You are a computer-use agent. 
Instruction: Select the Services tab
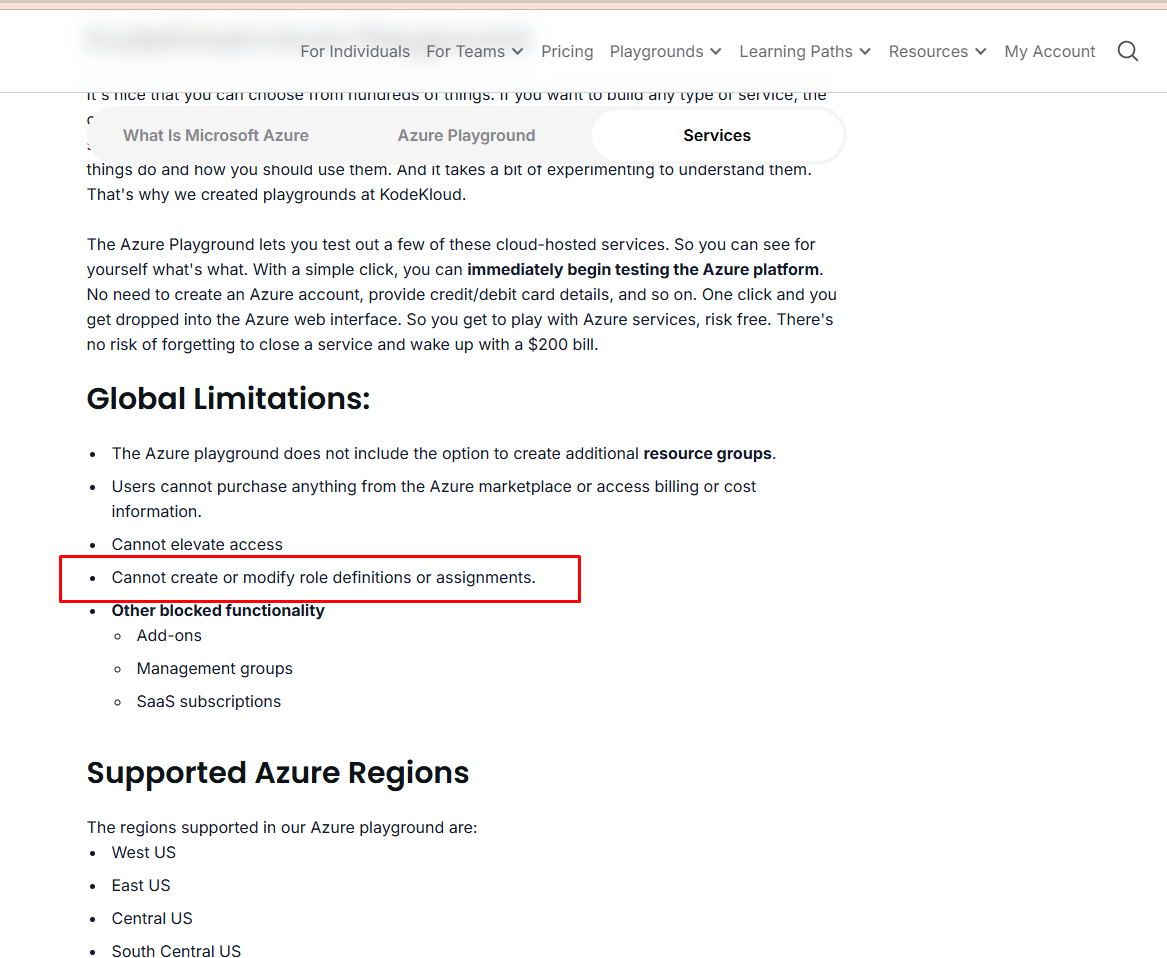coord(717,135)
